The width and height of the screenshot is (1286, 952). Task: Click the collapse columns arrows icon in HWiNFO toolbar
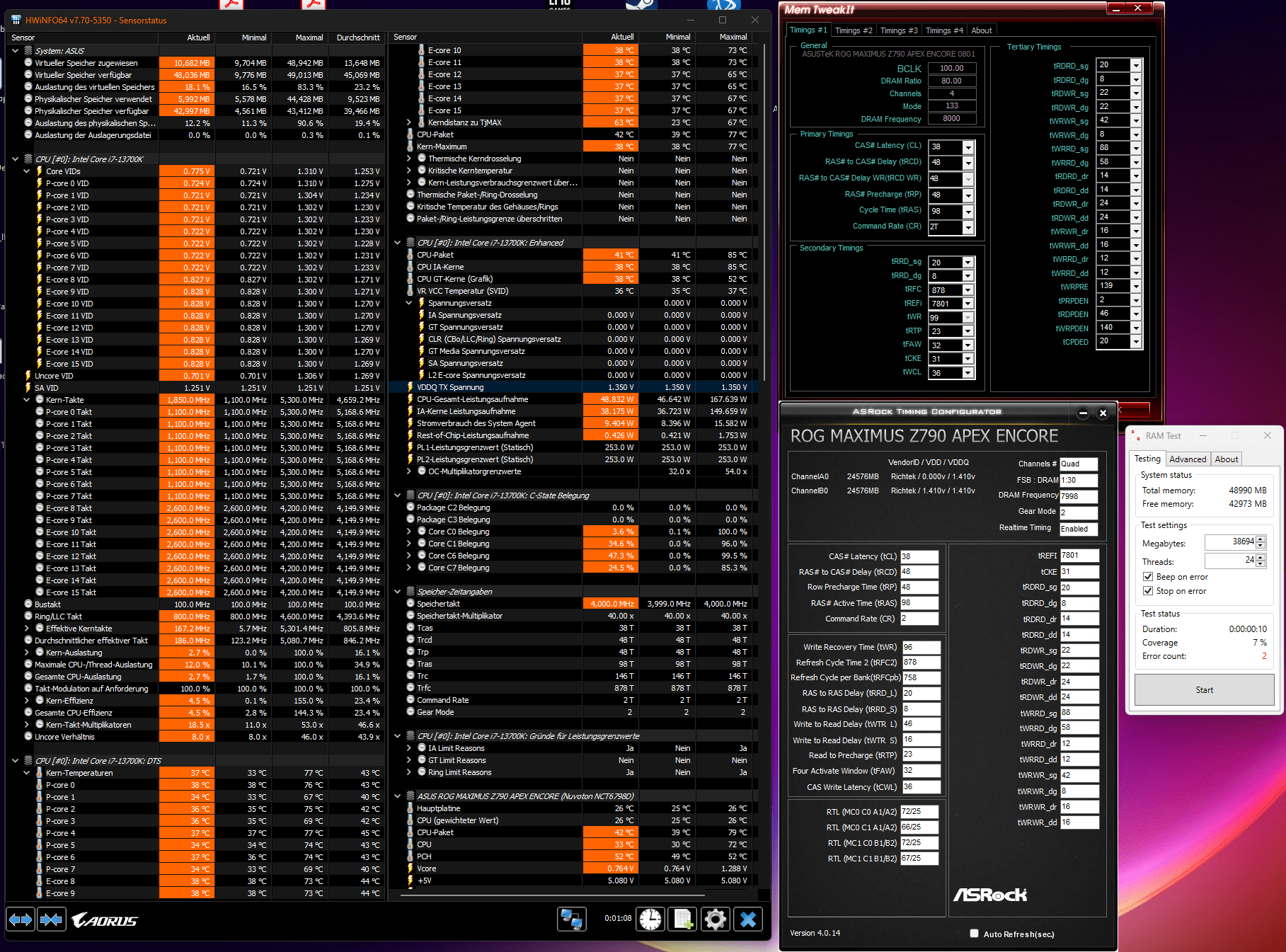pyautogui.click(x=51, y=919)
